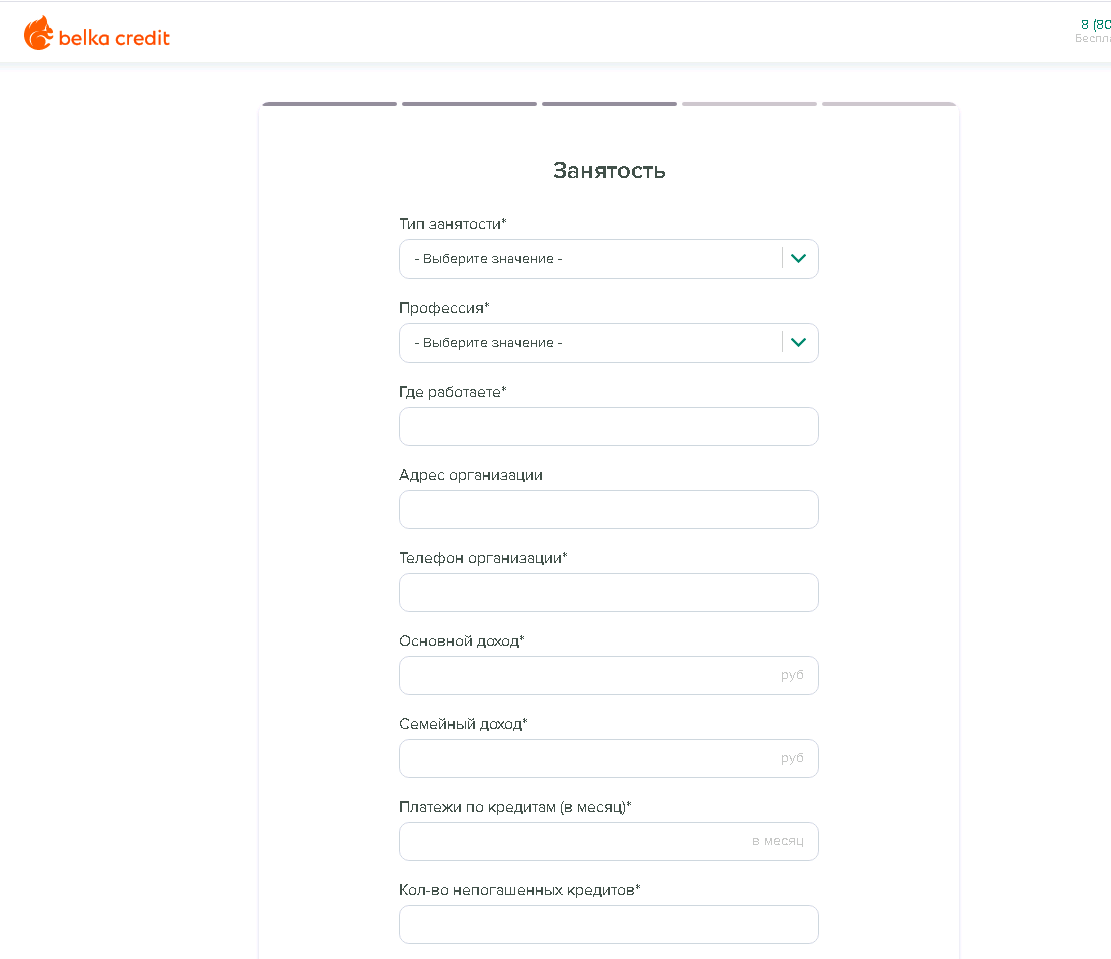Click the "belka credit" brand name

(112, 38)
